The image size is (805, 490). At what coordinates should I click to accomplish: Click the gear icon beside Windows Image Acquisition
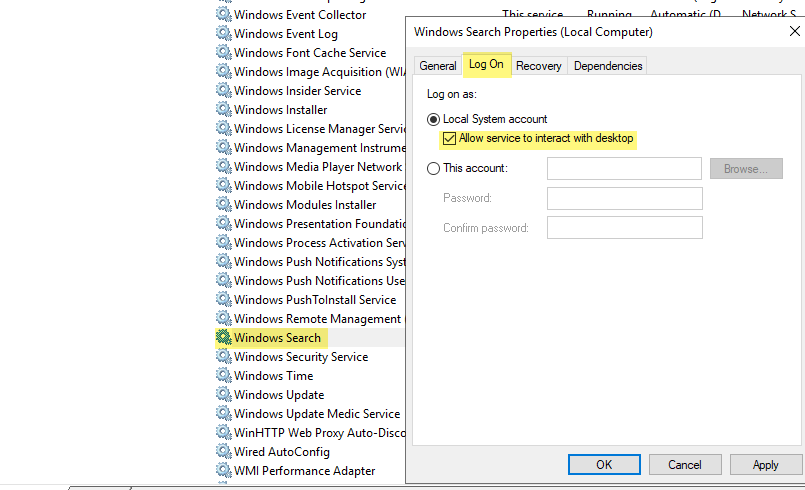[x=223, y=71]
